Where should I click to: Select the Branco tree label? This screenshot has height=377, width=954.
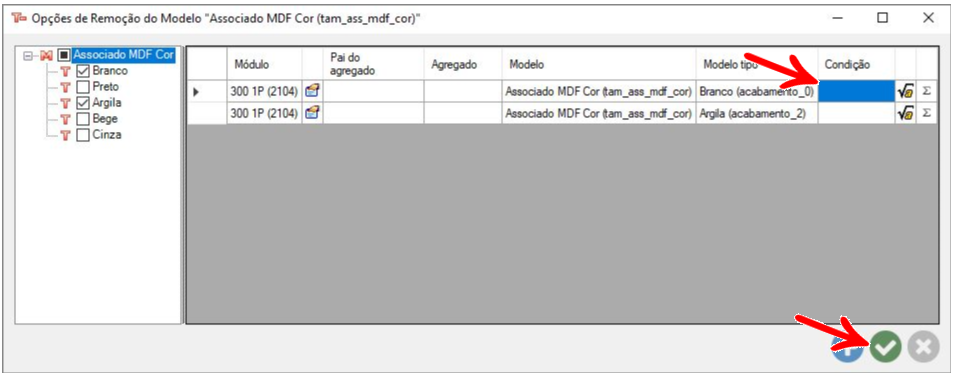pyautogui.click(x=110, y=71)
